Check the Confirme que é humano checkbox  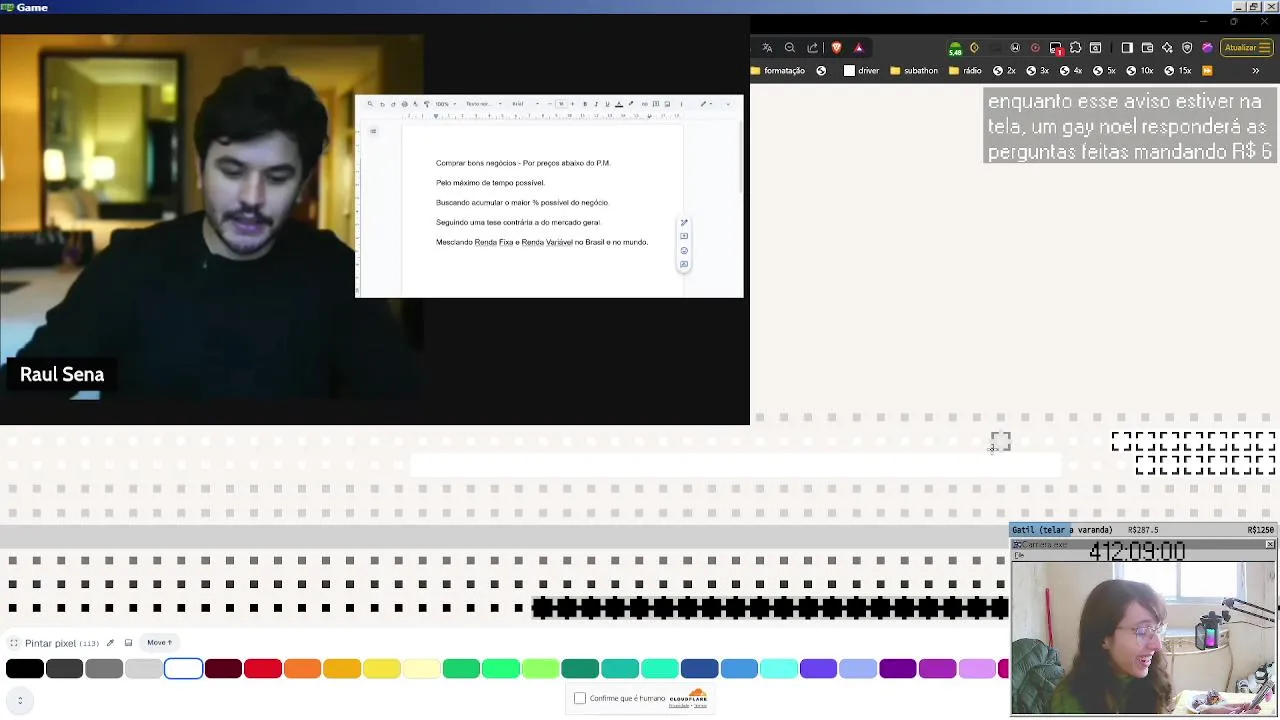(580, 698)
